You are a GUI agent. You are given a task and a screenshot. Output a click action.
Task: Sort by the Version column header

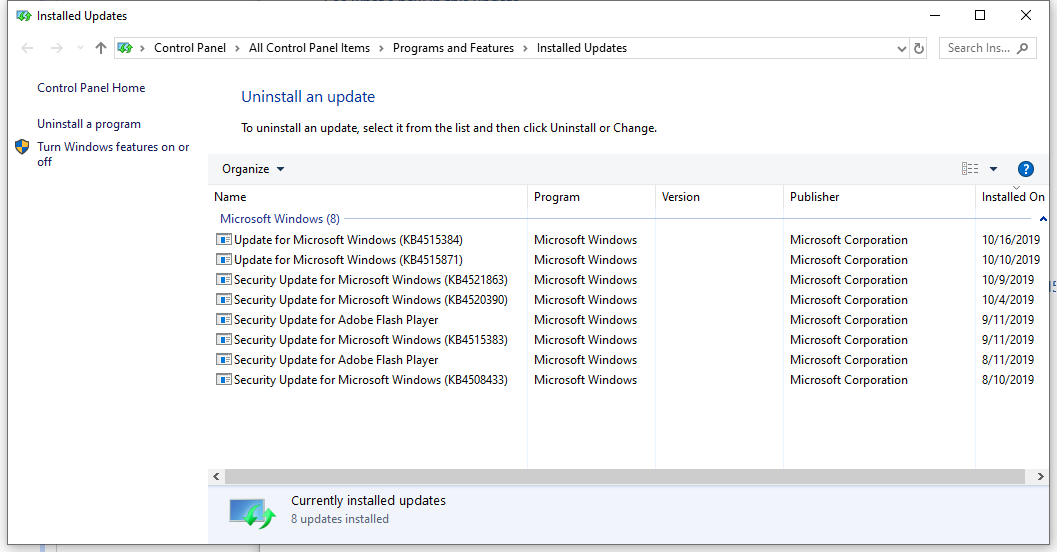[x=719, y=197]
